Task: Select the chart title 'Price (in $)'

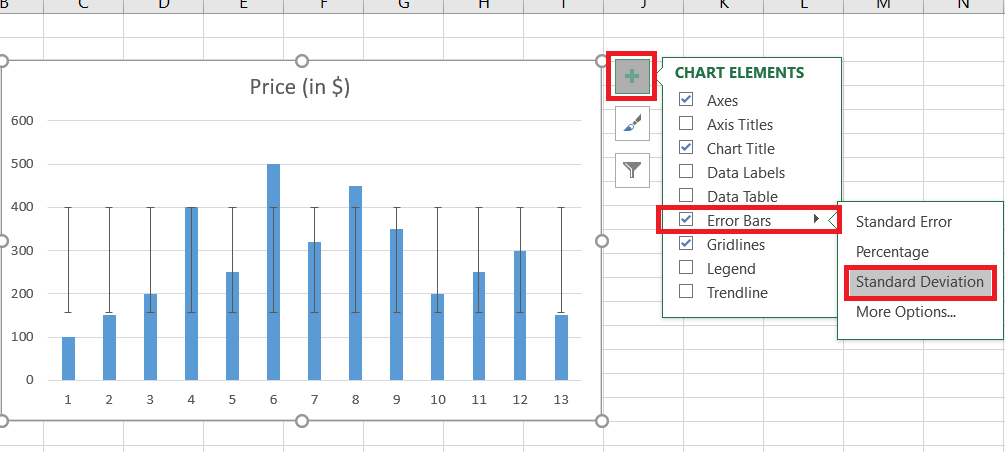Action: coord(300,87)
